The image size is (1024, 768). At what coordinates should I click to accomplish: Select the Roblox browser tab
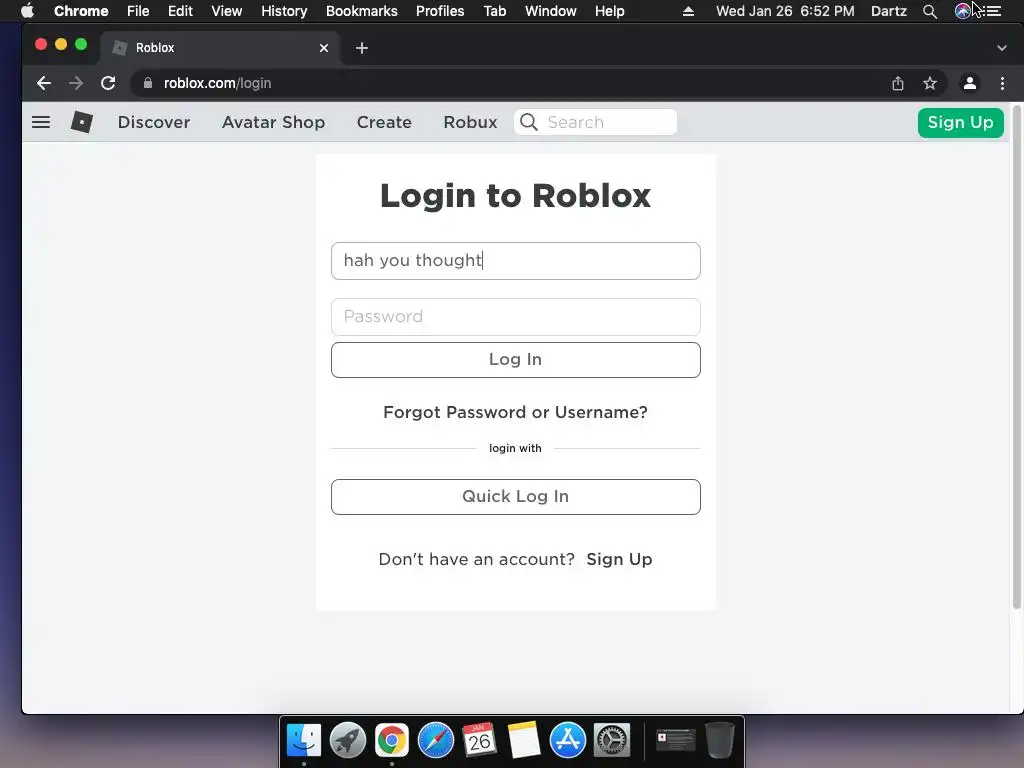click(219, 48)
